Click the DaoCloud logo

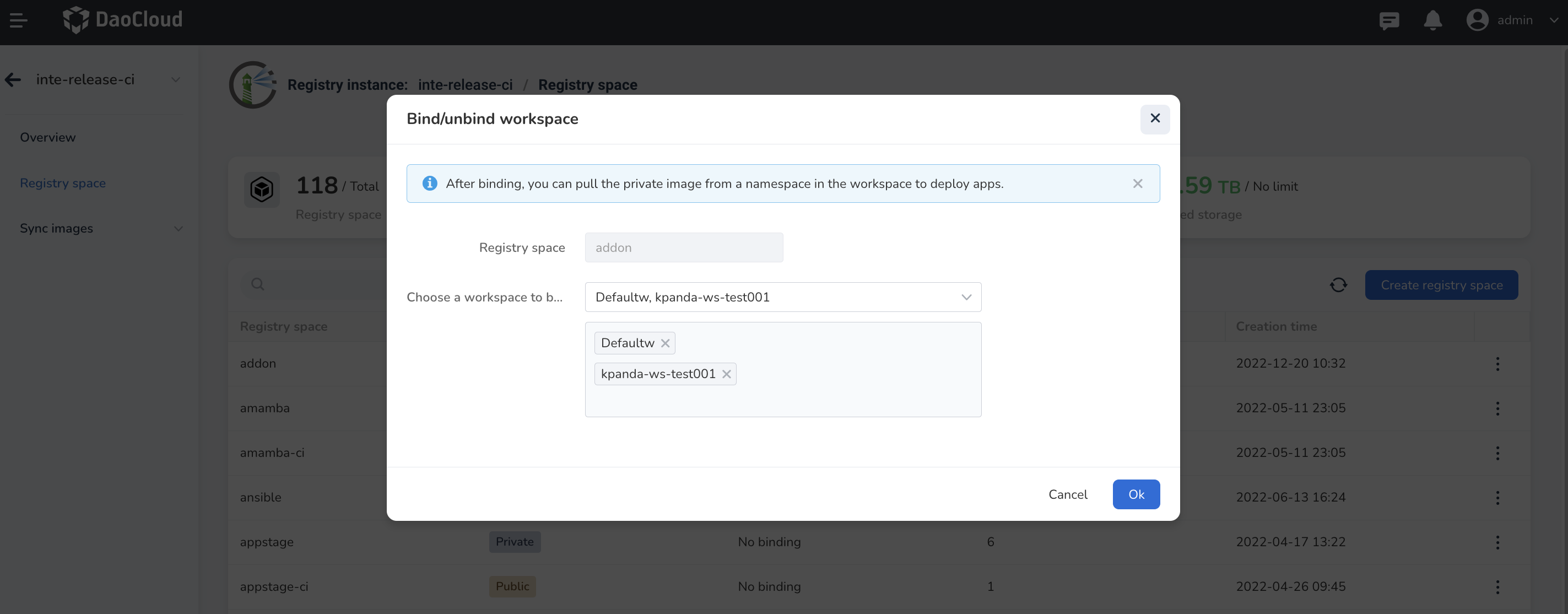122,19
